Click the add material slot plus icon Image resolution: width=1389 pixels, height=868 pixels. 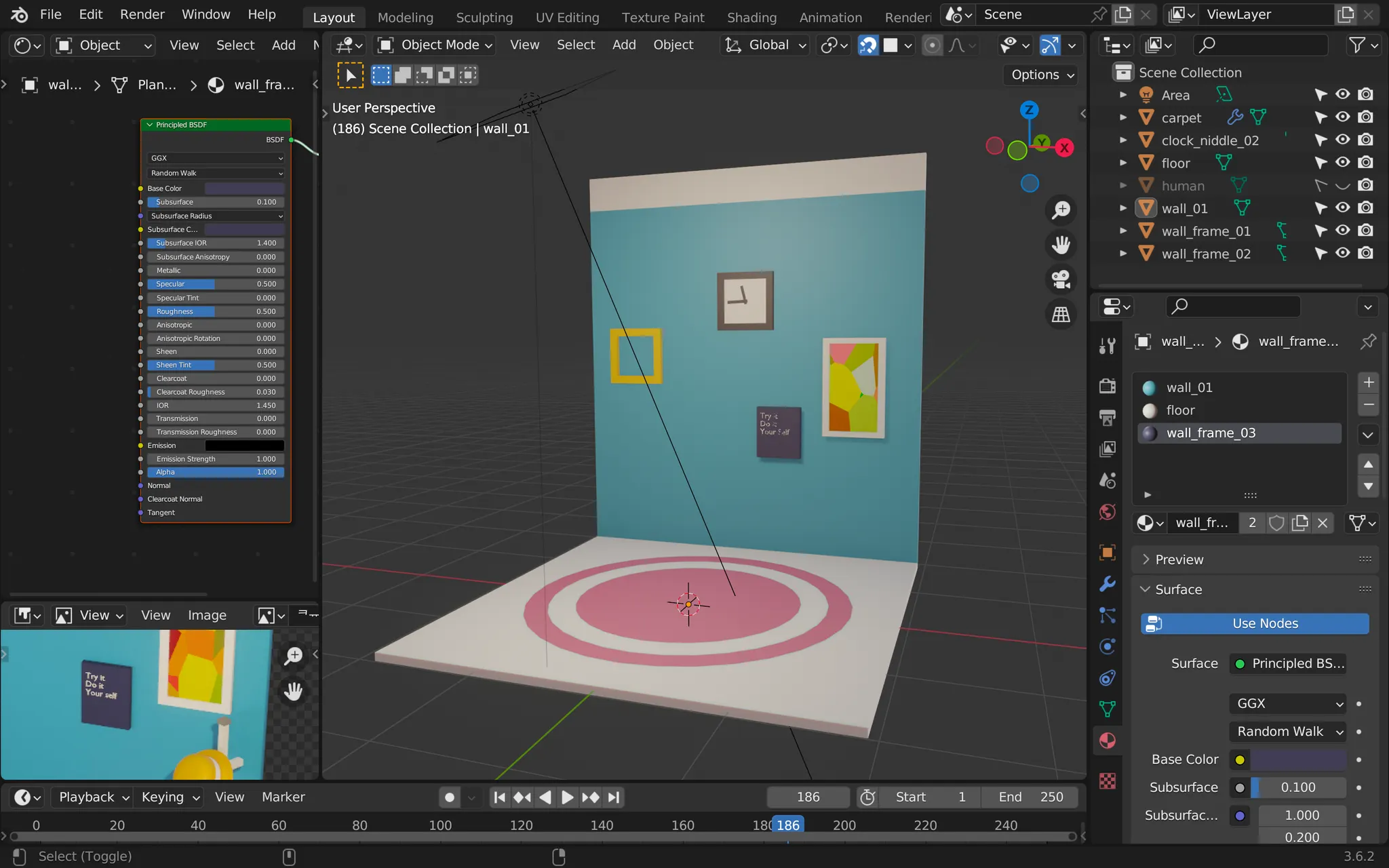pyautogui.click(x=1369, y=382)
